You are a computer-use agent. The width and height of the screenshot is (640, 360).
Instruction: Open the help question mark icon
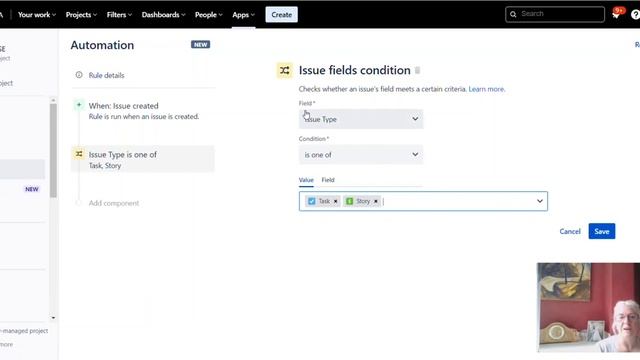(x=636, y=15)
